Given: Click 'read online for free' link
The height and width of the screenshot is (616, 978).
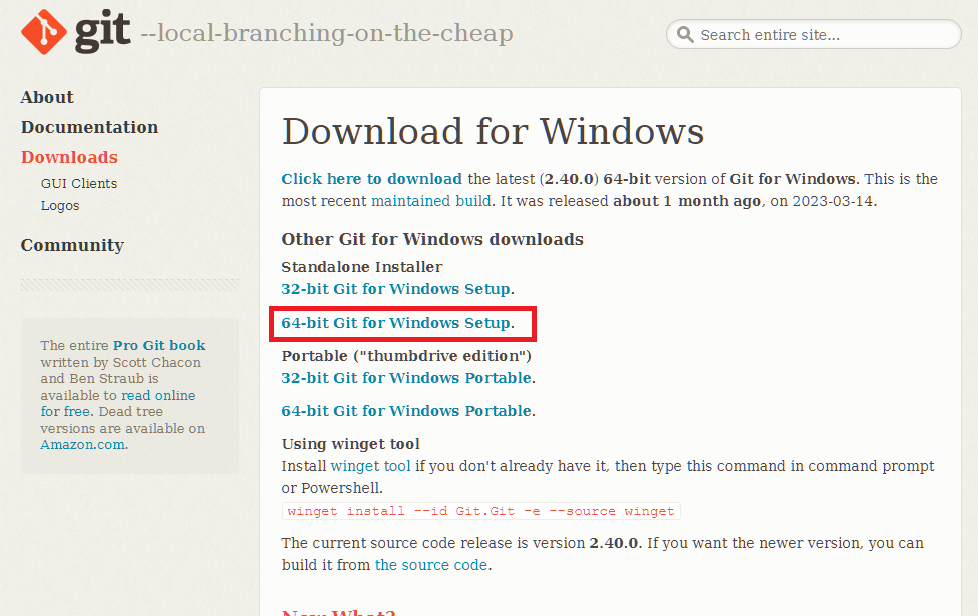Looking at the screenshot, I should 118,403.
